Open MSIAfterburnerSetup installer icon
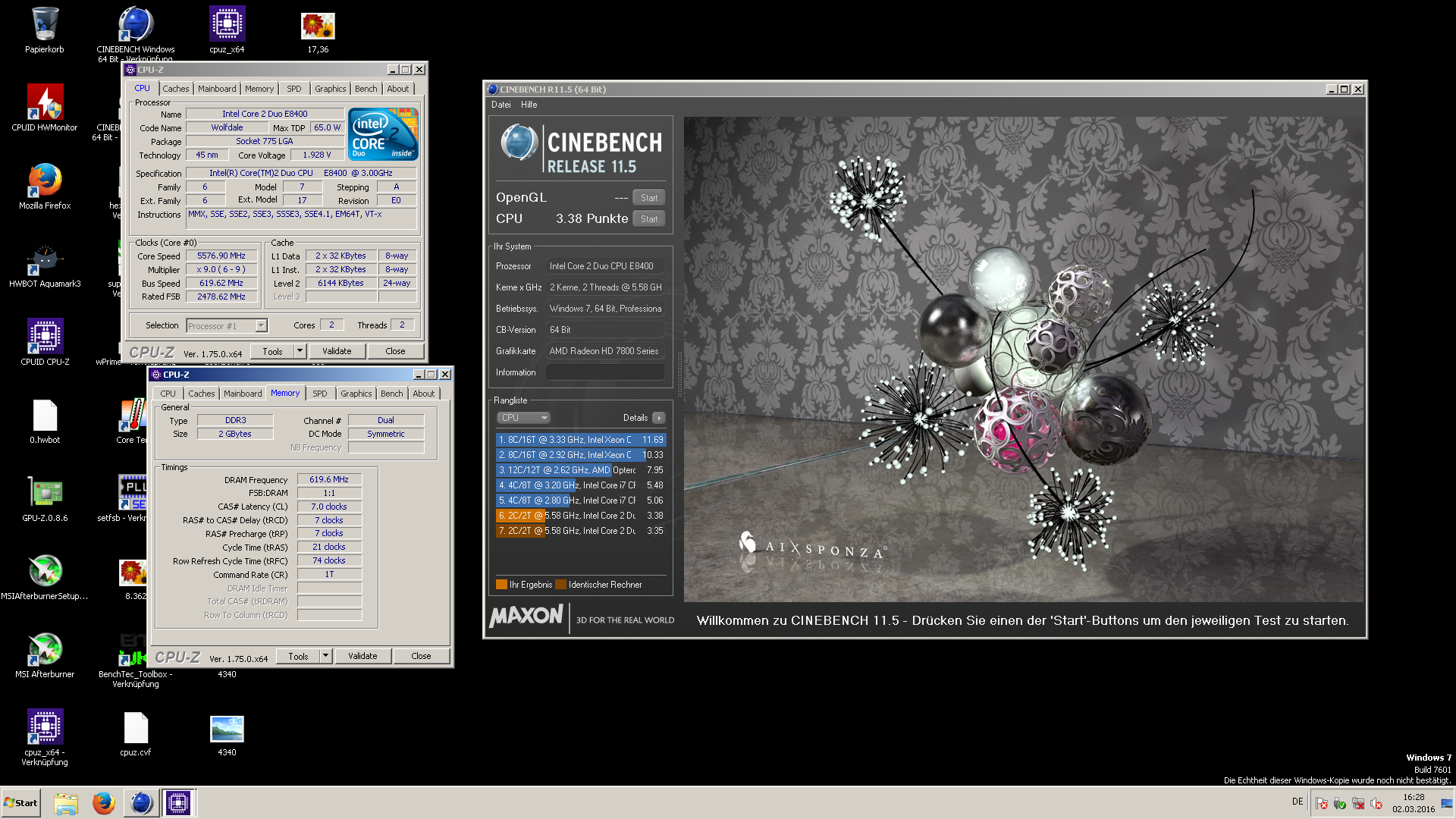1456x819 pixels. pos(45,577)
